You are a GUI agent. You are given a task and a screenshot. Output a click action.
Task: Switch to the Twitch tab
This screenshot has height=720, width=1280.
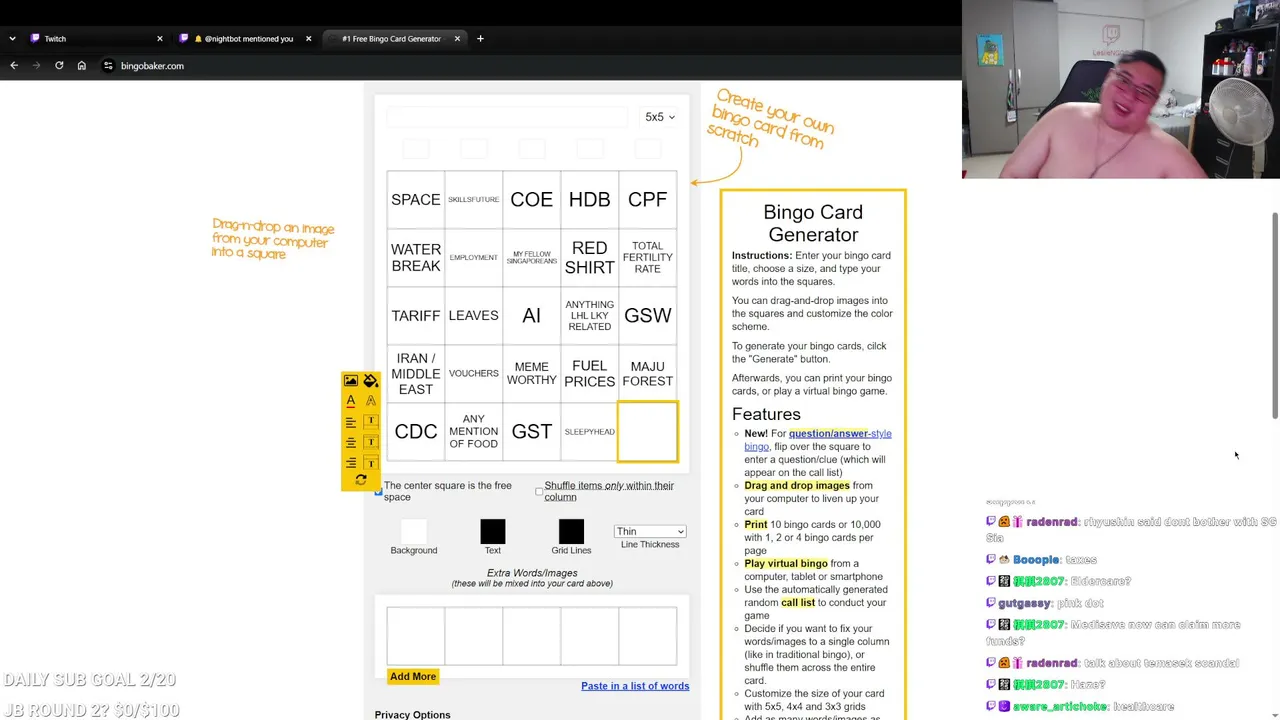pyautogui.click(x=95, y=39)
